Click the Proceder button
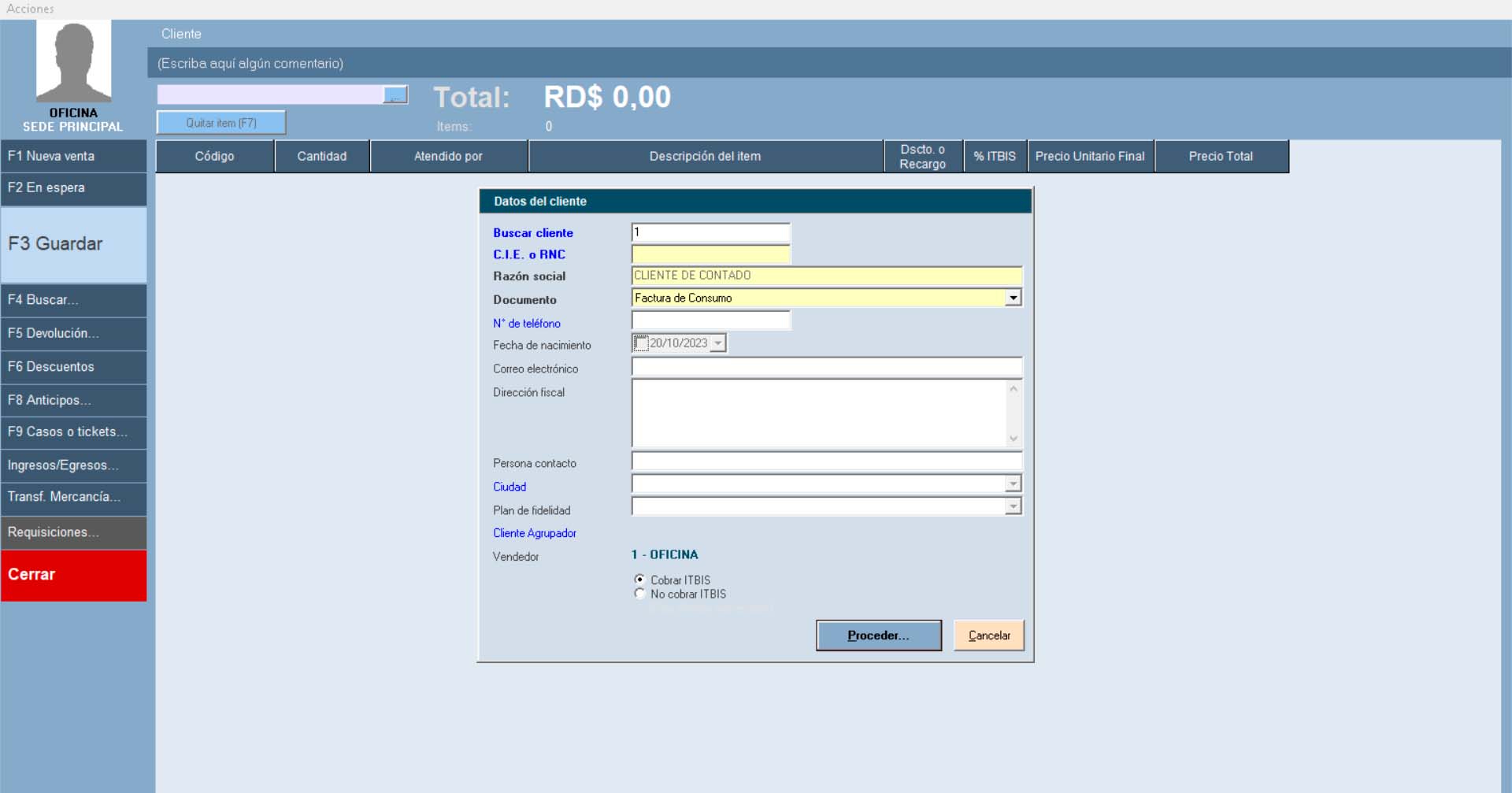 point(878,636)
